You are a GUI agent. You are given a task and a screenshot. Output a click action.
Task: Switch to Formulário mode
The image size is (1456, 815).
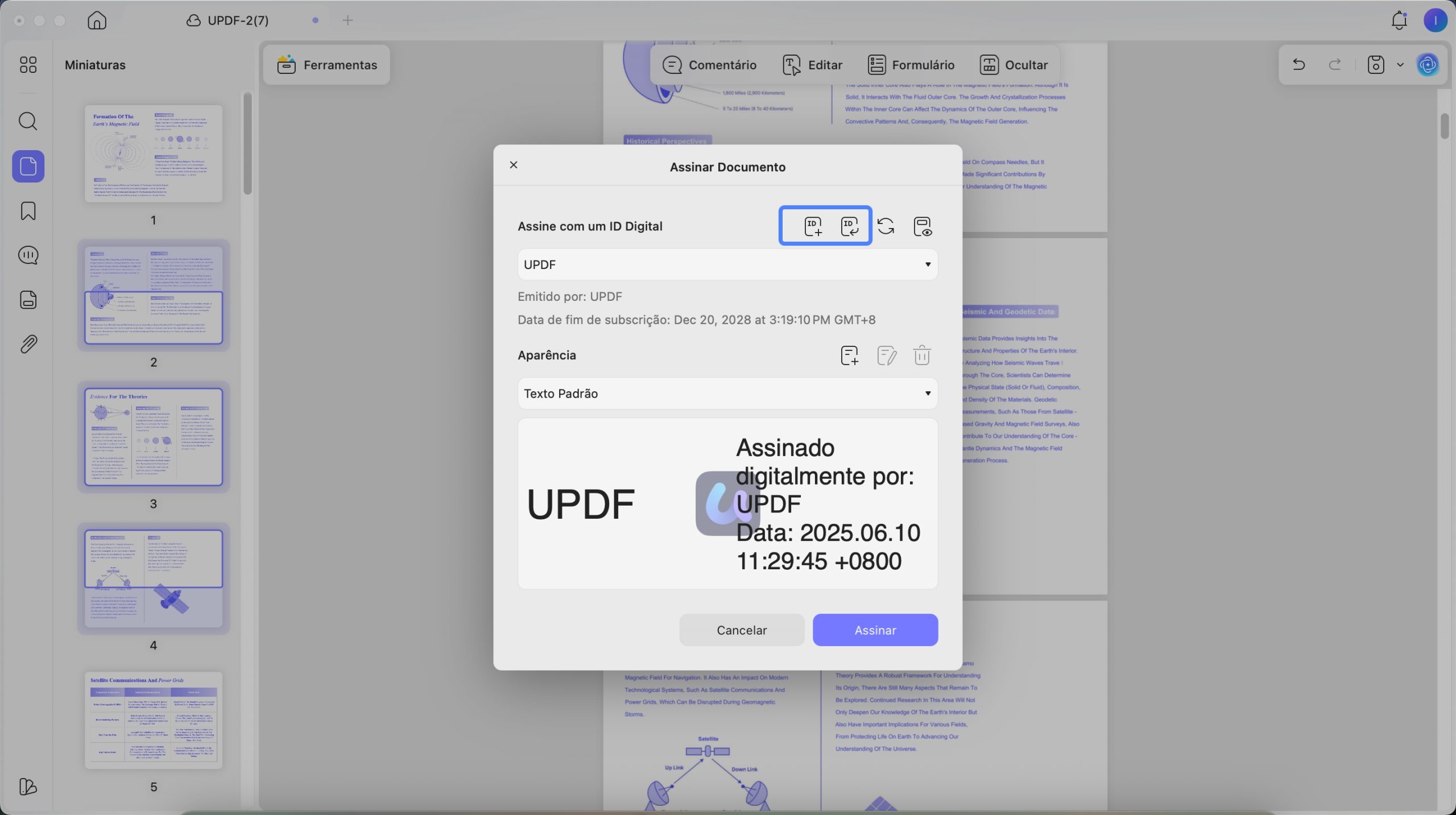pyautogui.click(x=911, y=65)
